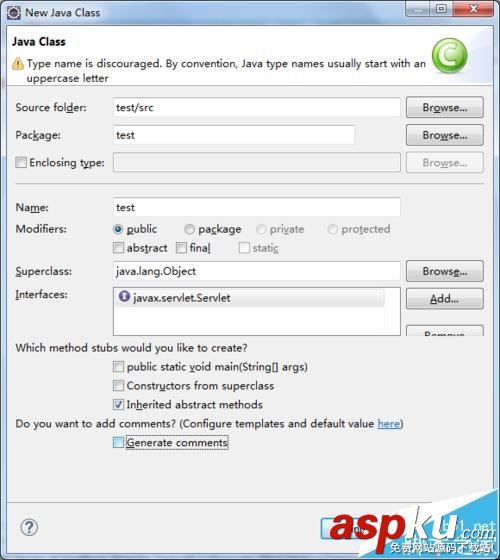Click Add to add an interface
The image size is (500, 560).
pyautogui.click(x=445, y=299)
